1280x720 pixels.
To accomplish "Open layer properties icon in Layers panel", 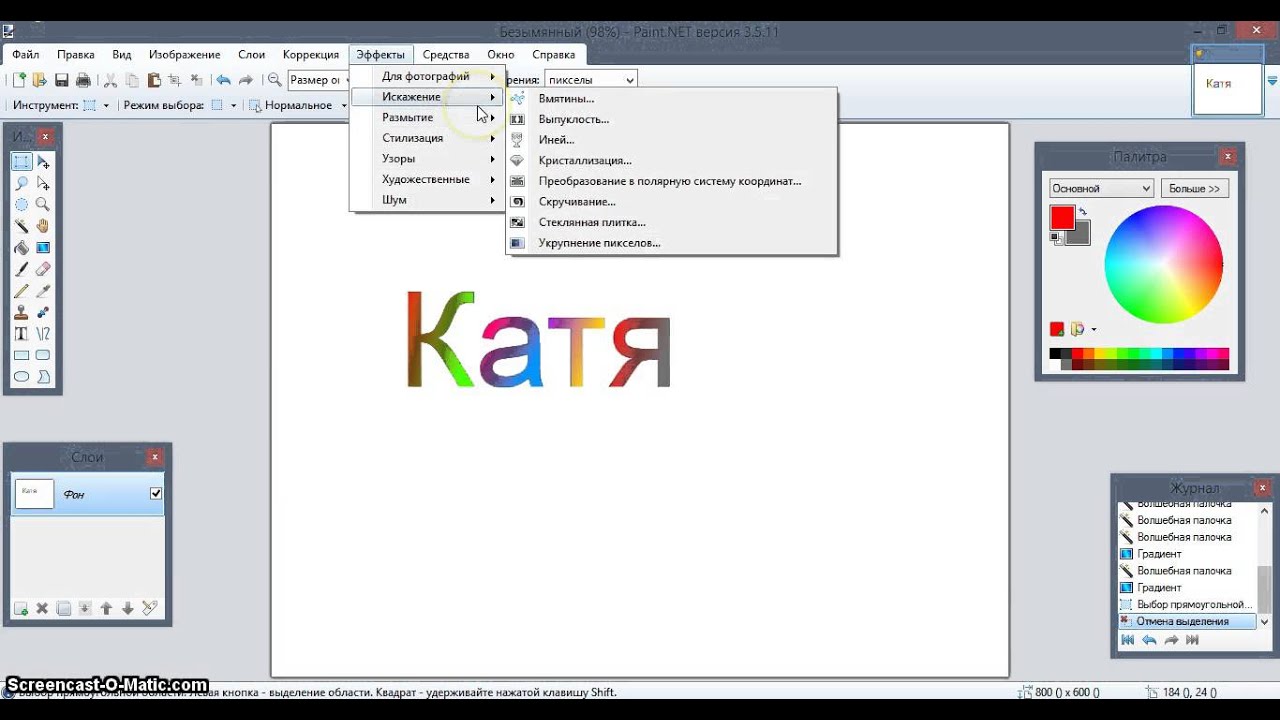I will [149, 608].
